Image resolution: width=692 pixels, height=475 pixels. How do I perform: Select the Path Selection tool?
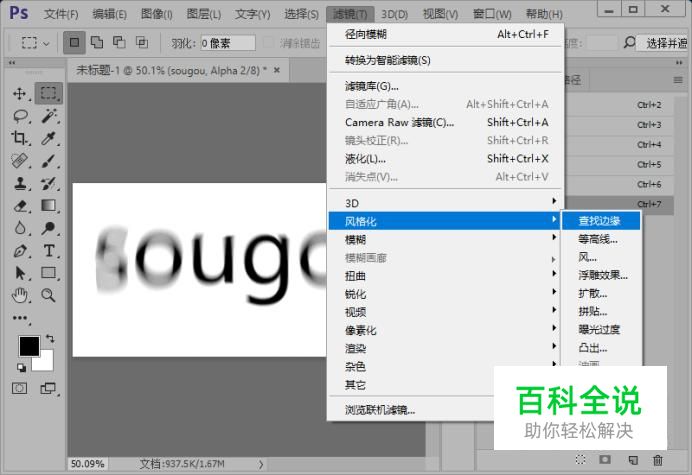coord(20,273)
